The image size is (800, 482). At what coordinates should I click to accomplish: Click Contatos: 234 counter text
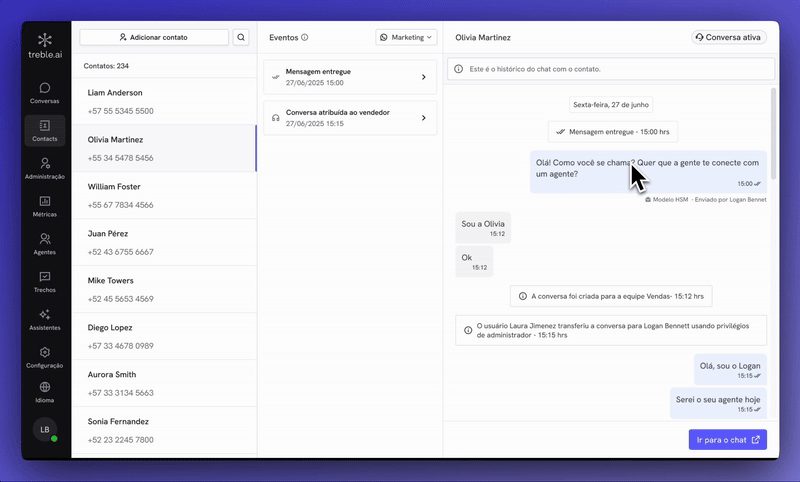pos(106,66)
